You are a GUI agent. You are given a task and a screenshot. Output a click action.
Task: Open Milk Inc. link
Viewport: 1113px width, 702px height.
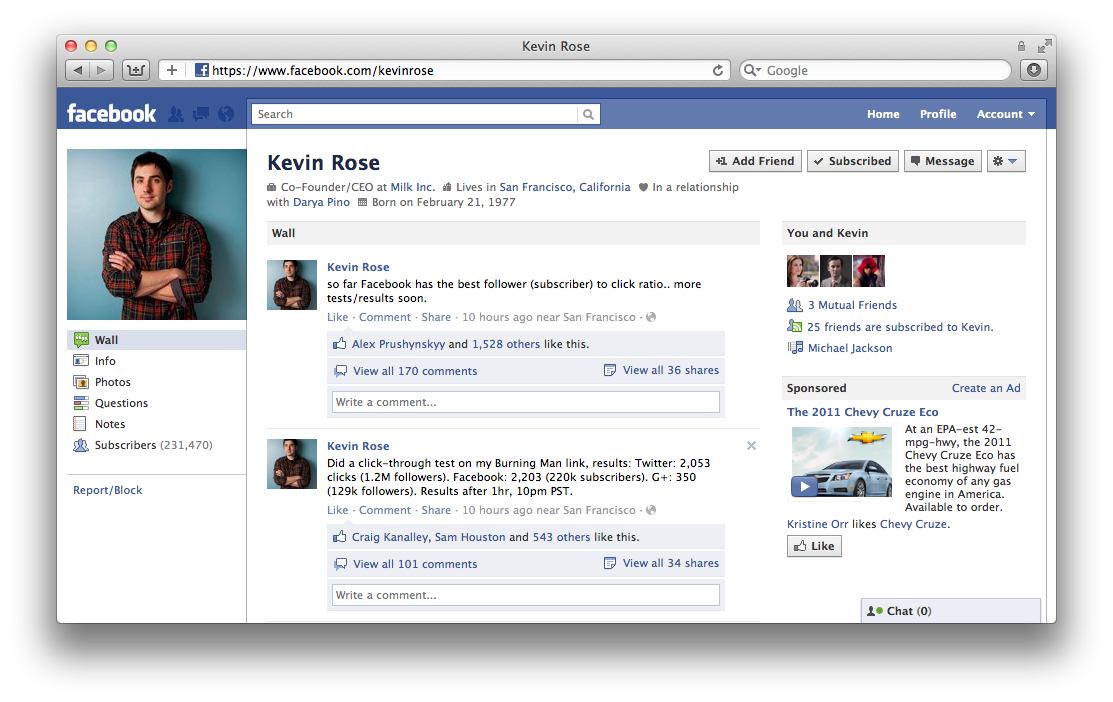tap(412, 187)
